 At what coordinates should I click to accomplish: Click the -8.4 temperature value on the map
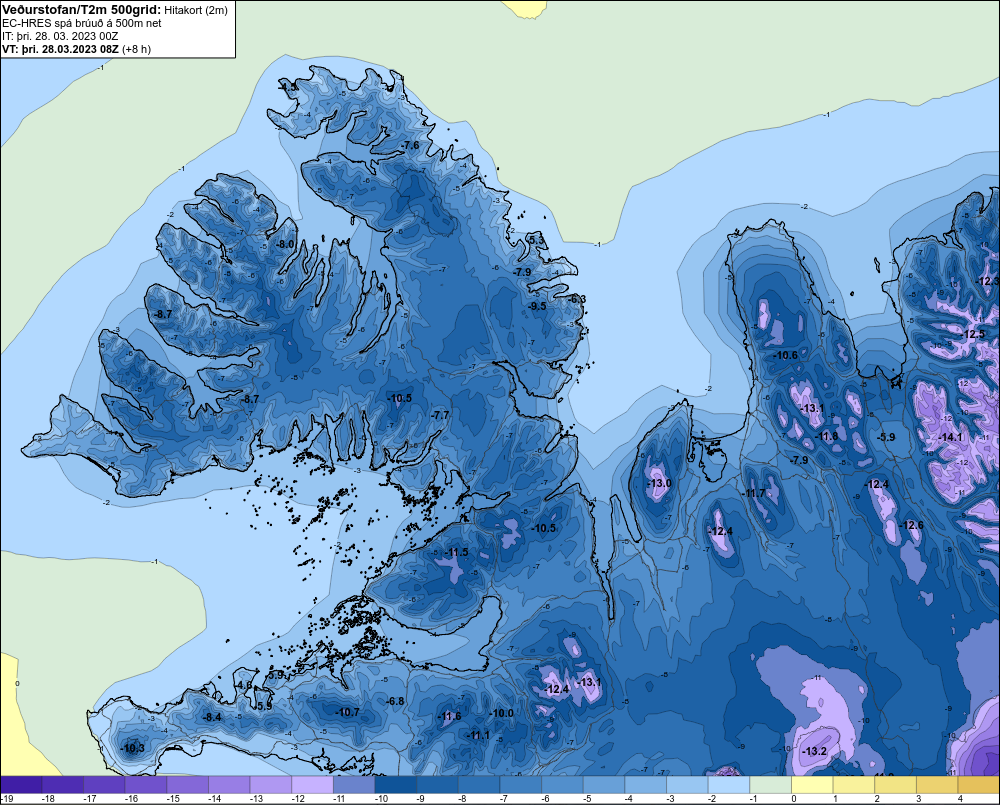212,718
